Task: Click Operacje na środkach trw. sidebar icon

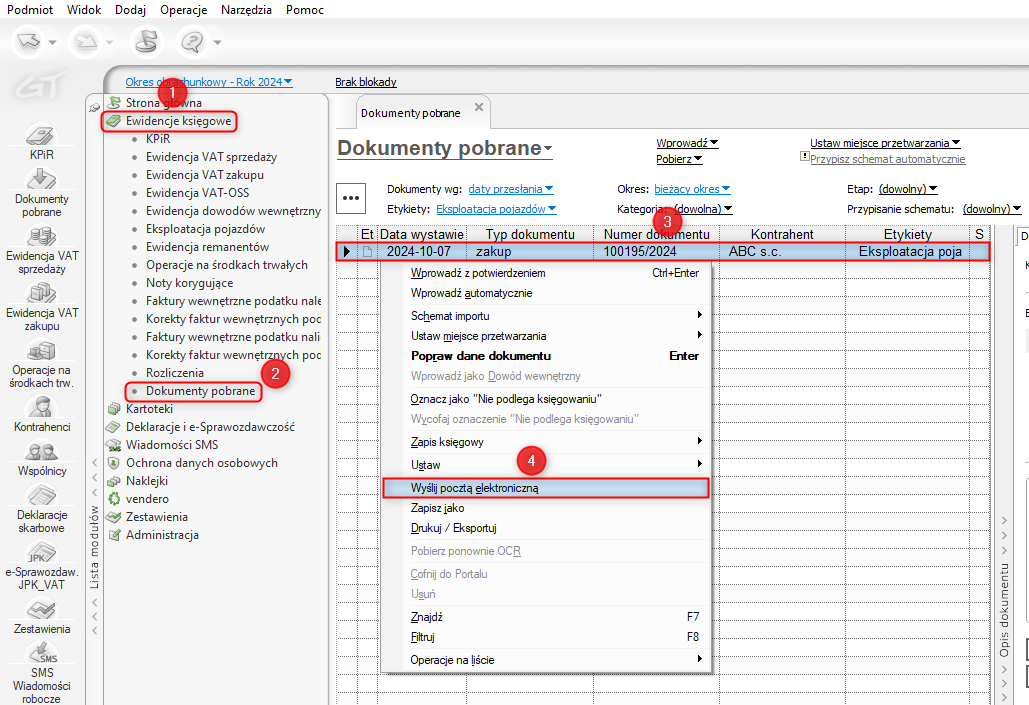Action: (41, 350)
